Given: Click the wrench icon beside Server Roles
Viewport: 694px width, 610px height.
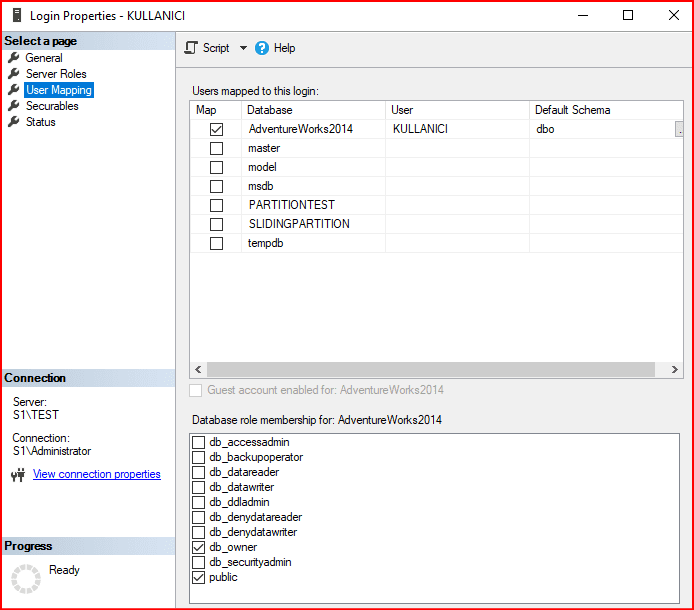Looking at the screenshot, I should [x=14, y=74].
